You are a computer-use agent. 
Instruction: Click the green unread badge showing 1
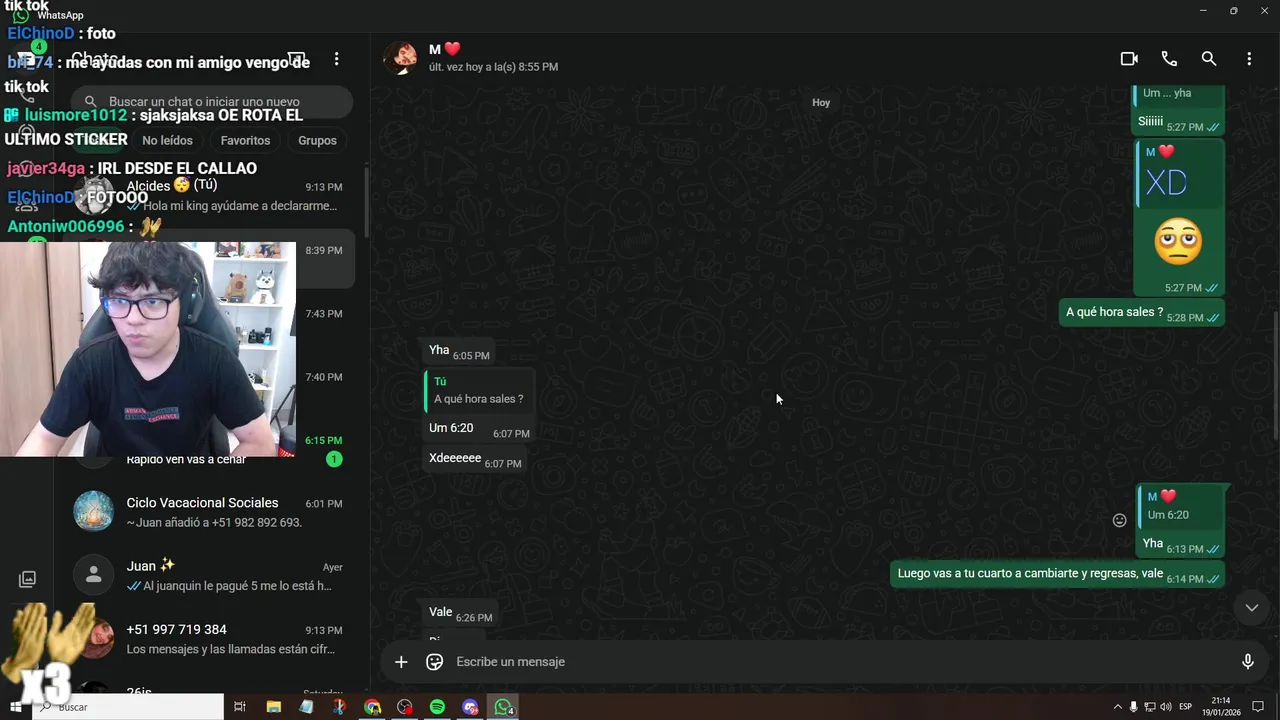[334, 459]
